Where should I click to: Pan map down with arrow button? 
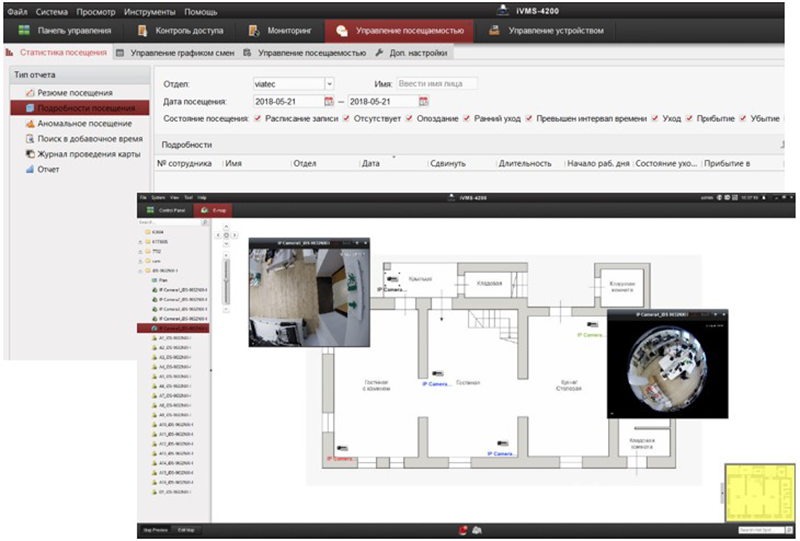pos(227,243)
